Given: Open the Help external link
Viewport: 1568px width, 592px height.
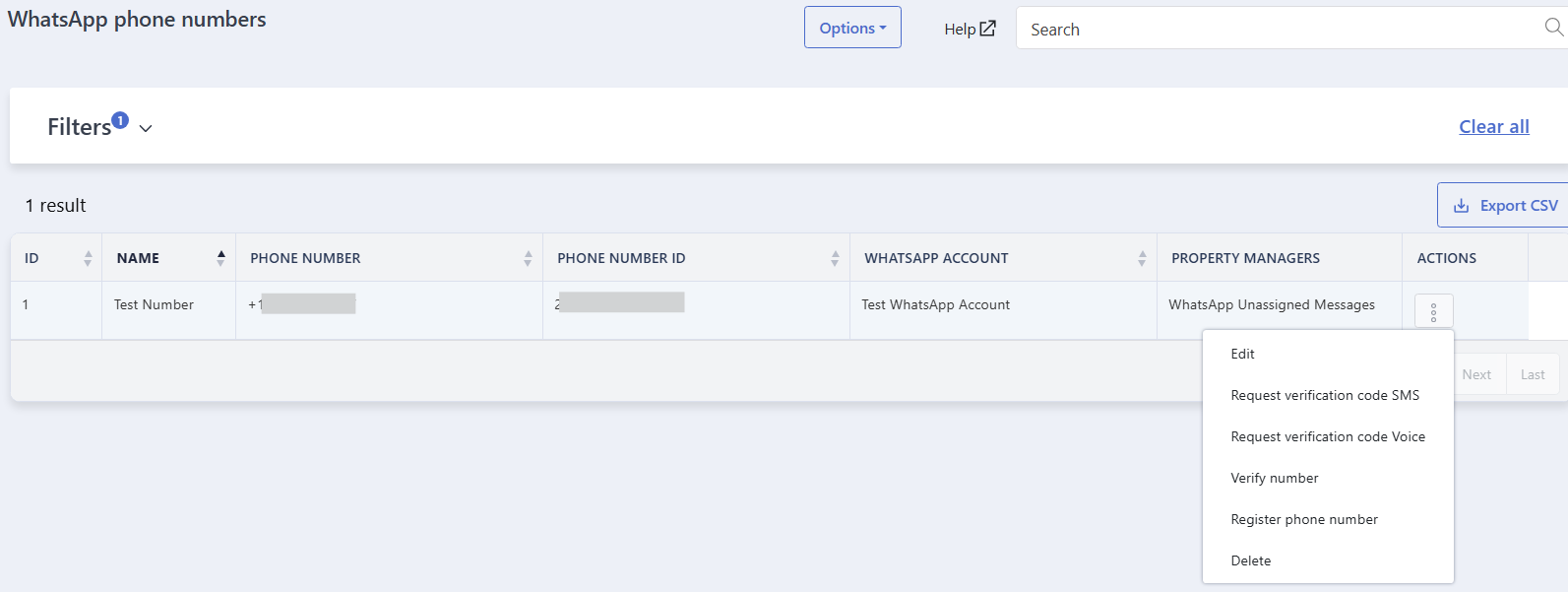Looking at the screenshot, I should click(x=970, y=29).
